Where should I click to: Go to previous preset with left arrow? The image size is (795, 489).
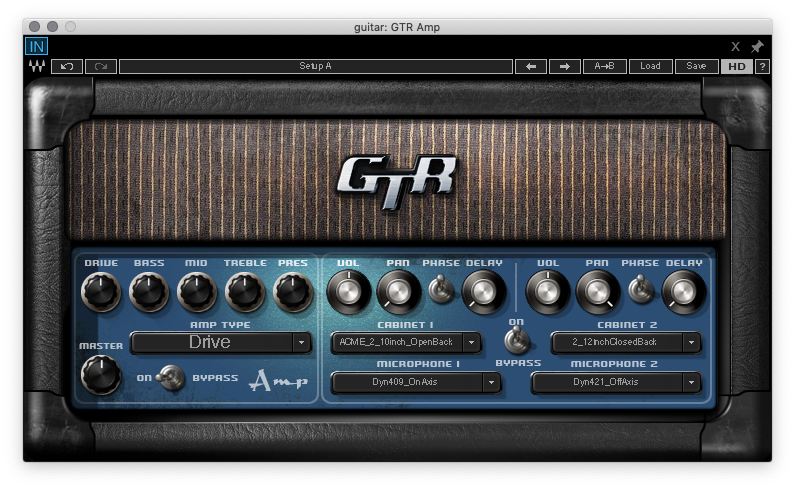(x=531, y=66)
